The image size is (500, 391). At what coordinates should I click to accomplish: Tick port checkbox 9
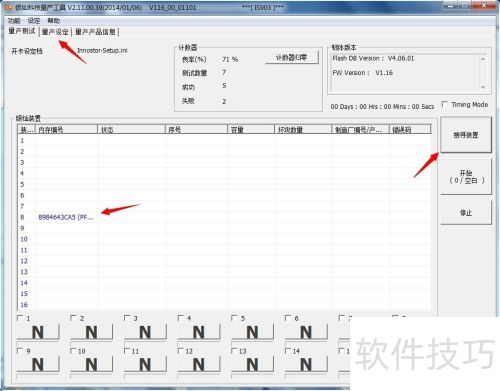pyautogui.click(x=20, y=351)
